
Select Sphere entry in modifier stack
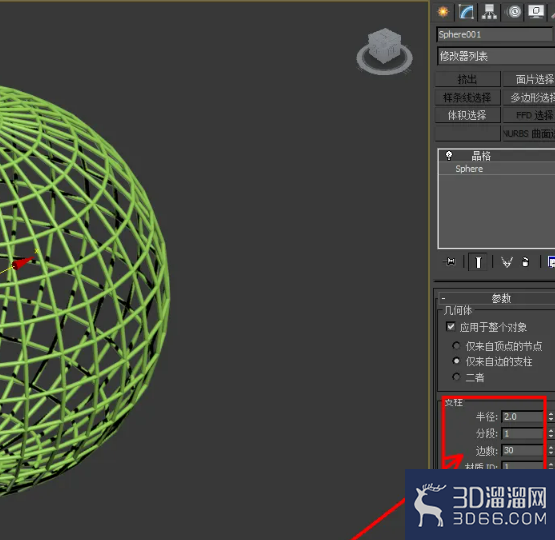tap(497, 169)
